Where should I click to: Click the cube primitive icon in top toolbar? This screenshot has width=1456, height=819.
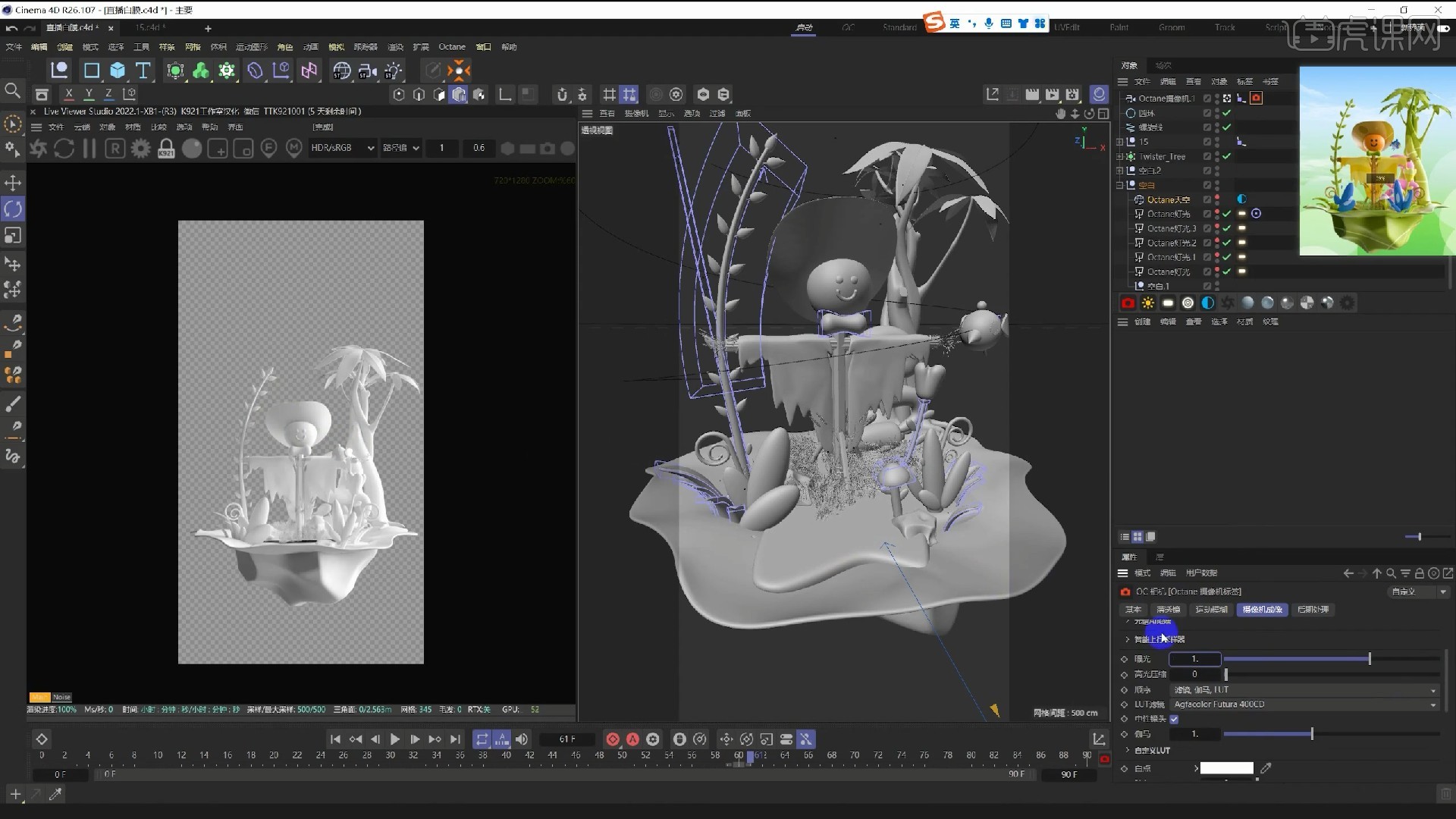tap(117, 70)
